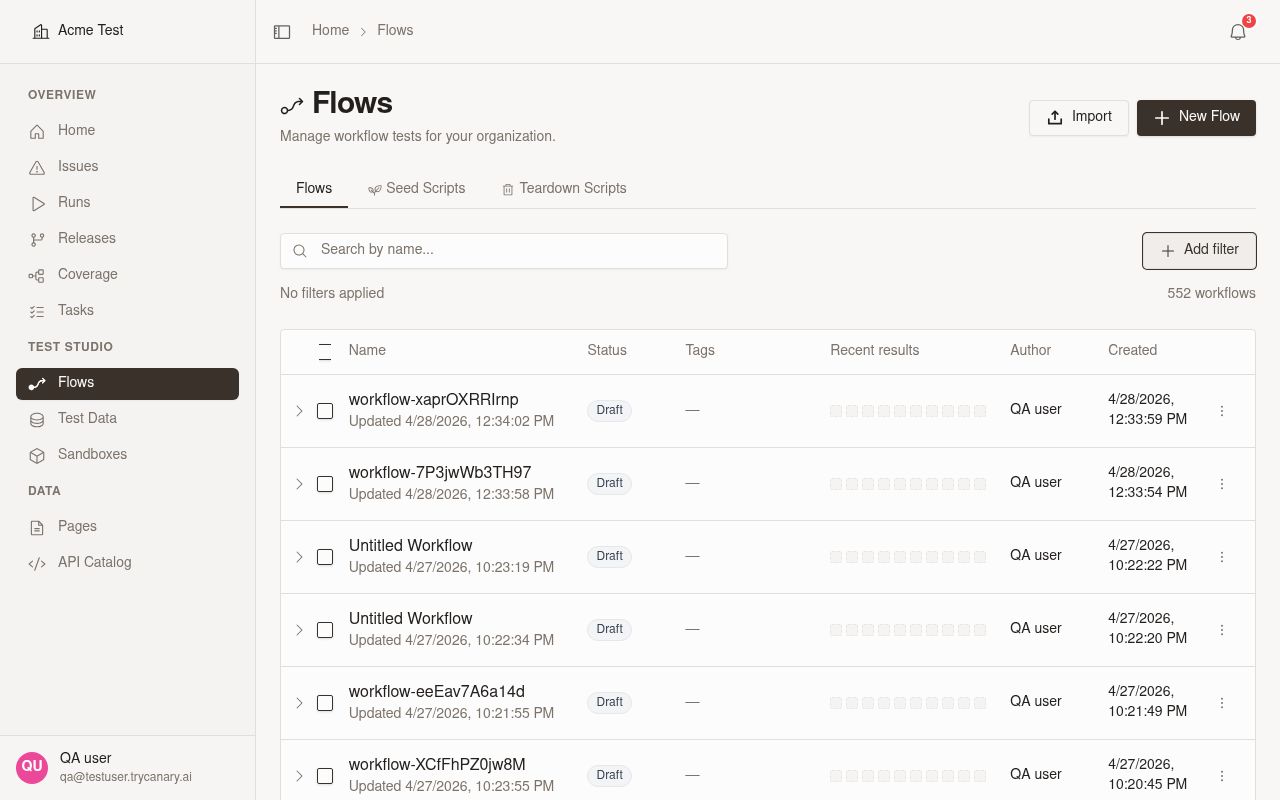Image resolution: width=1280 pixels, height=800 pixels.
Task: Switch to the Teardown Scripts tab
Action: click(x=564, y=188)
